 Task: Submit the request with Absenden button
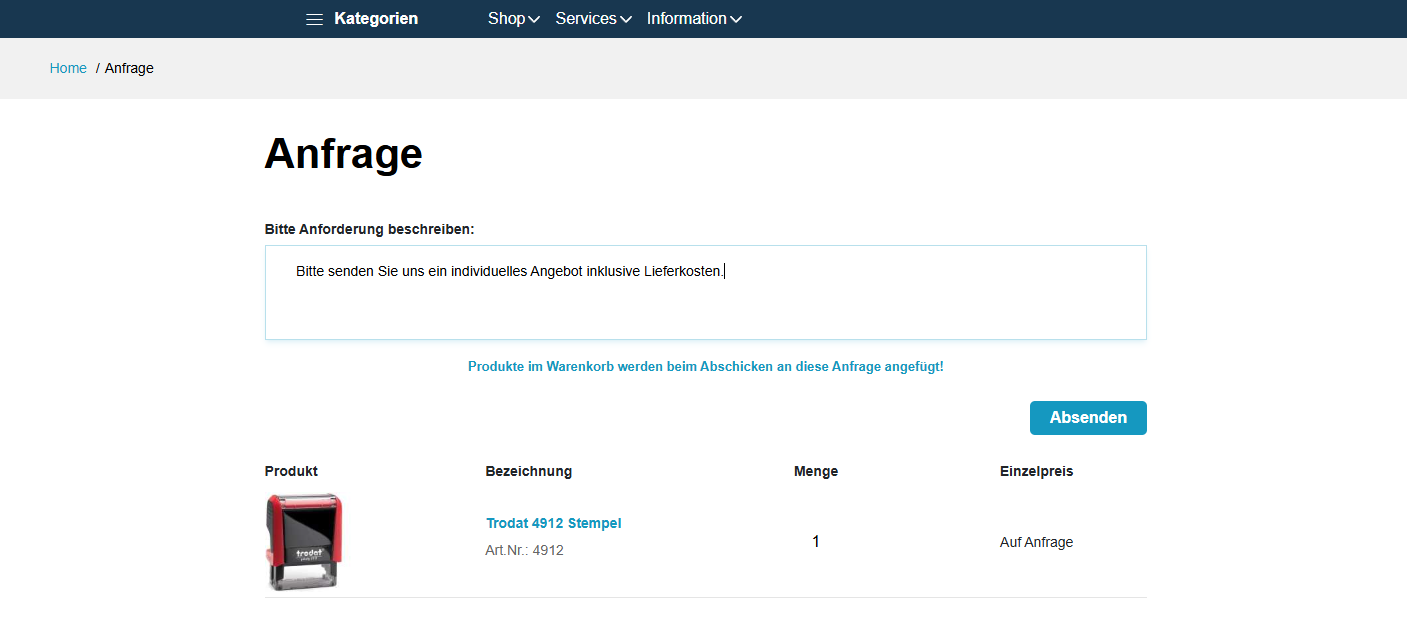click(1088, 418)
